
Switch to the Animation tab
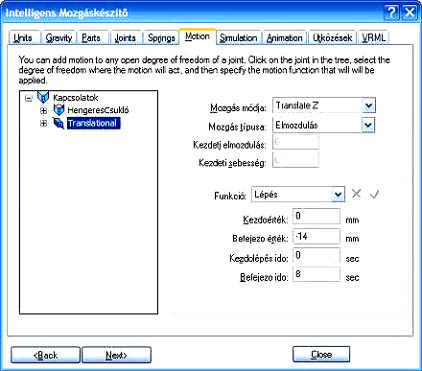[x=284, y=38]
